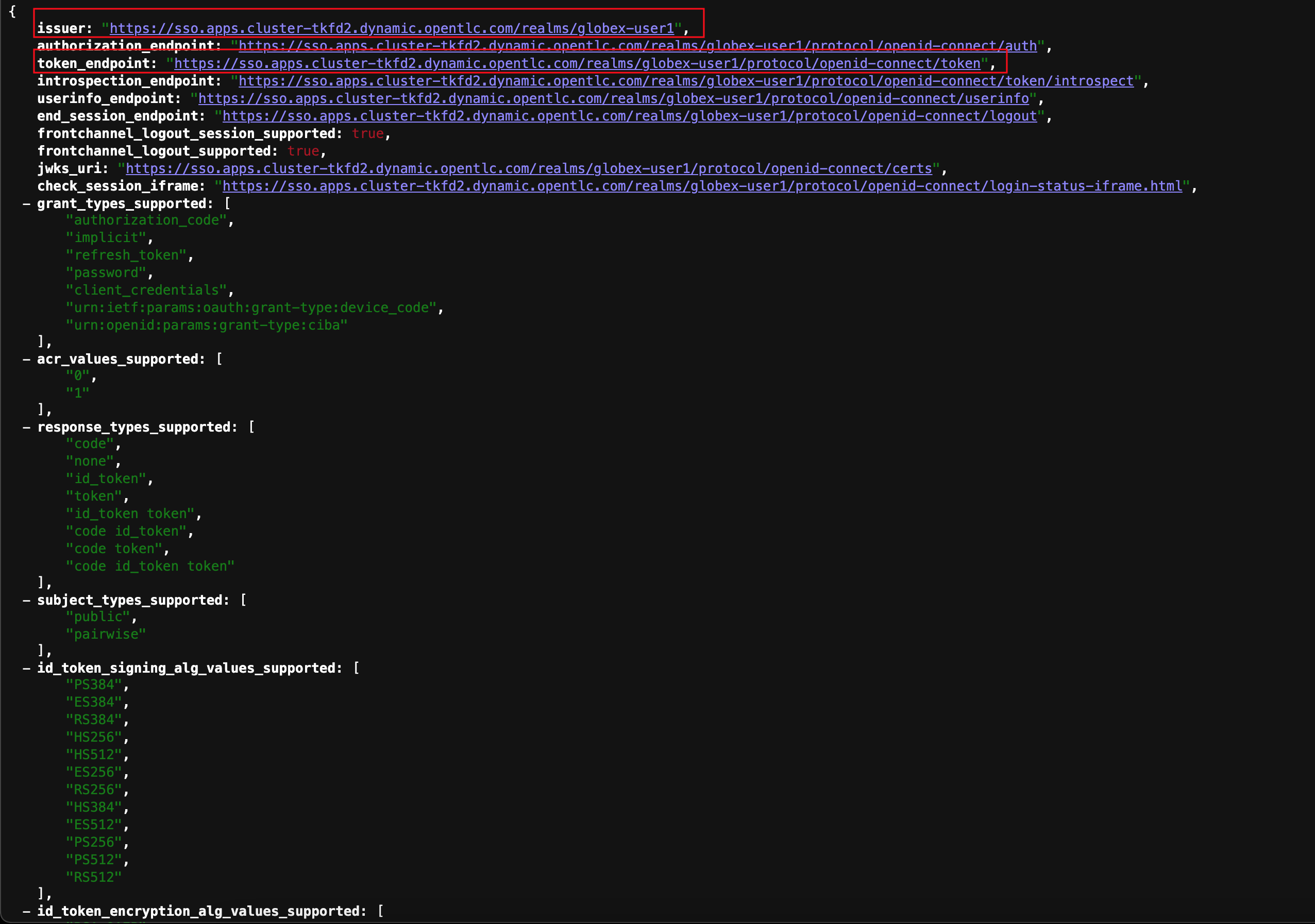Collapse the id_token_signing_alg_values_supported array
Viewport: 1315px width, 924px height.
[26, 669]
